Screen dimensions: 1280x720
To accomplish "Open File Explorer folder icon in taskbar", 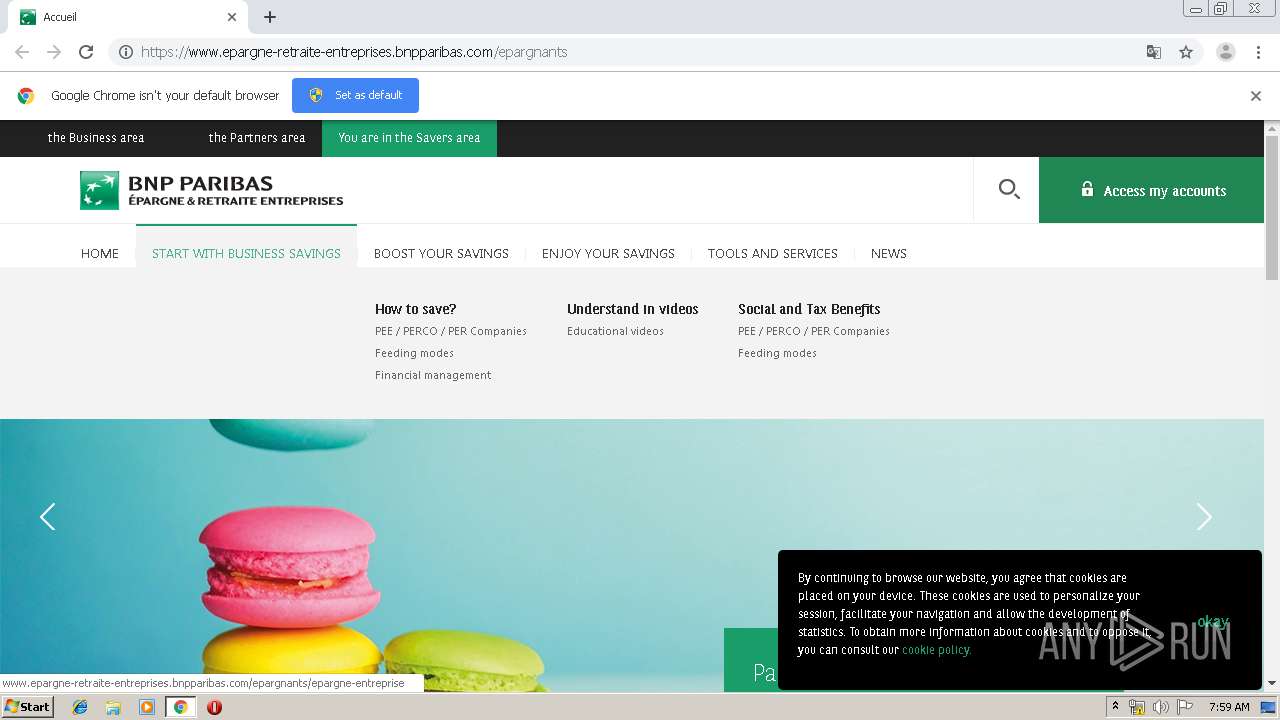I will (x=113, y=707).
